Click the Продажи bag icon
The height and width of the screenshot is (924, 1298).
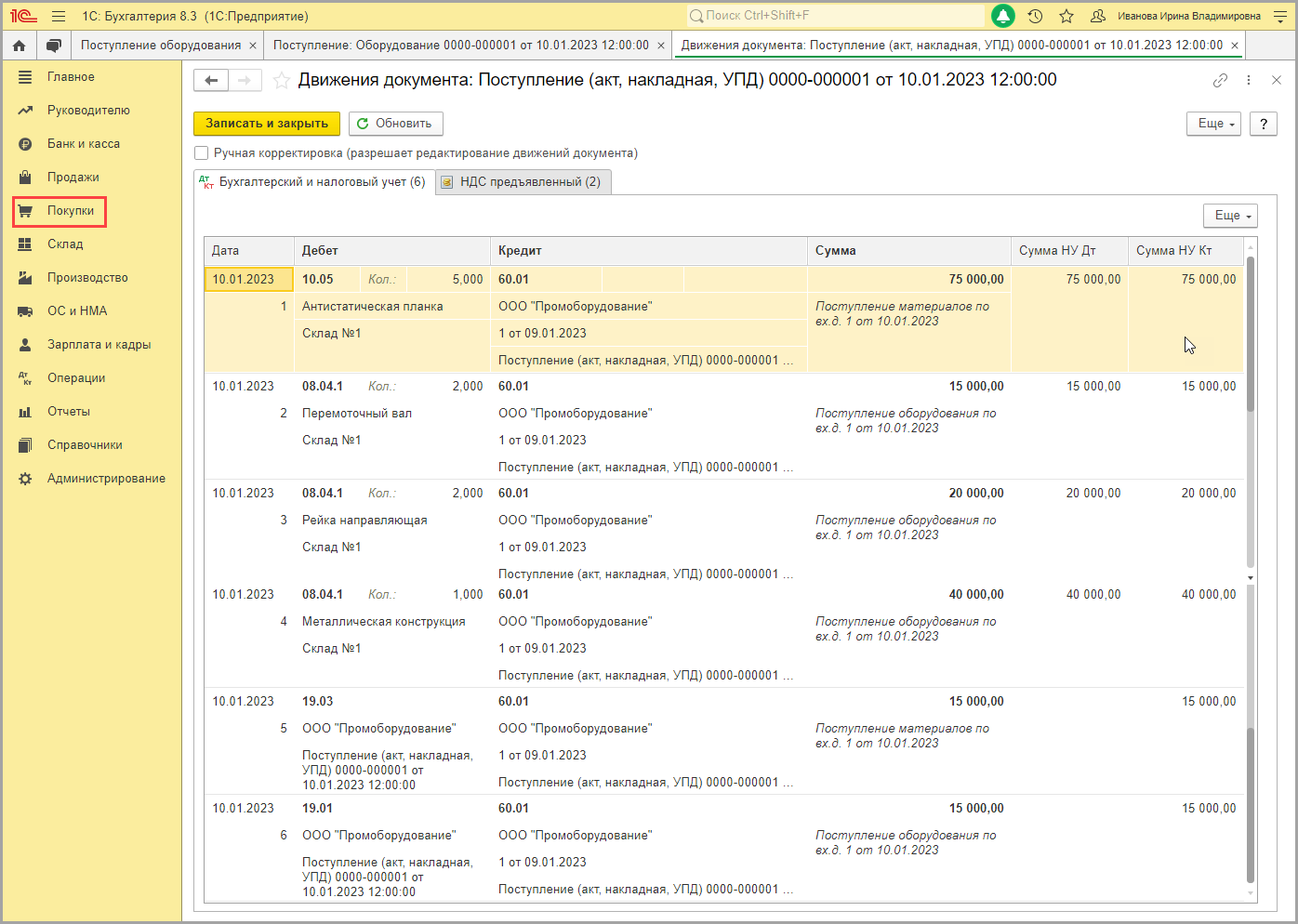[x=25, y=178]
